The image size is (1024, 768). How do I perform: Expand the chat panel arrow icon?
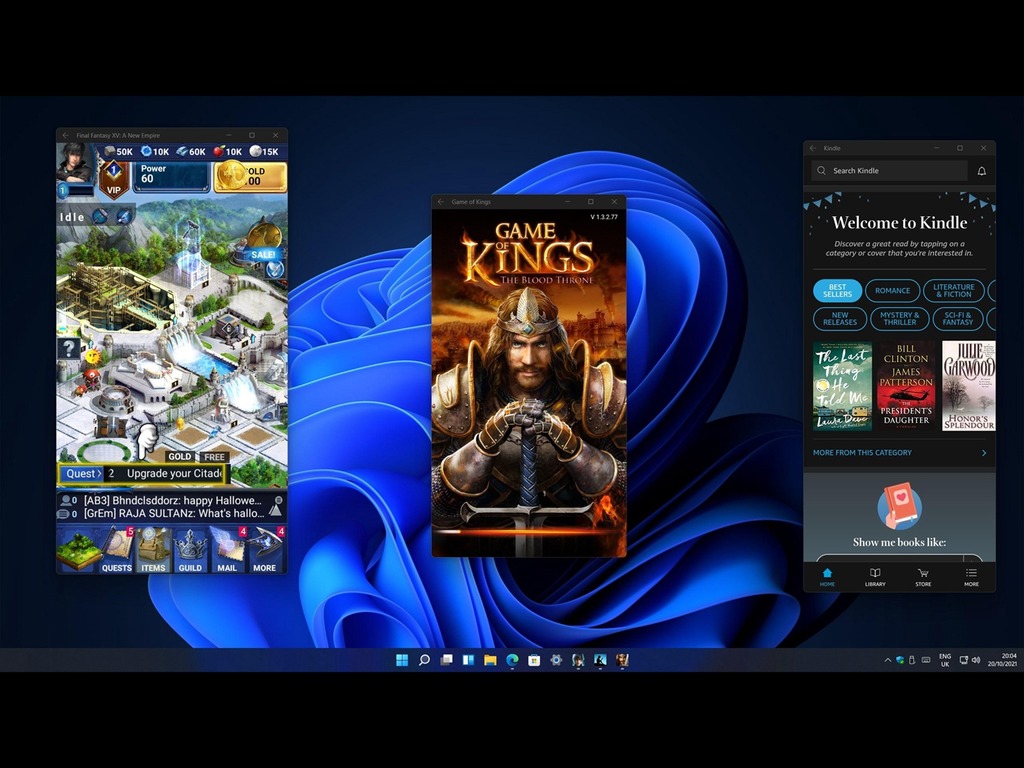coord(276,507)
